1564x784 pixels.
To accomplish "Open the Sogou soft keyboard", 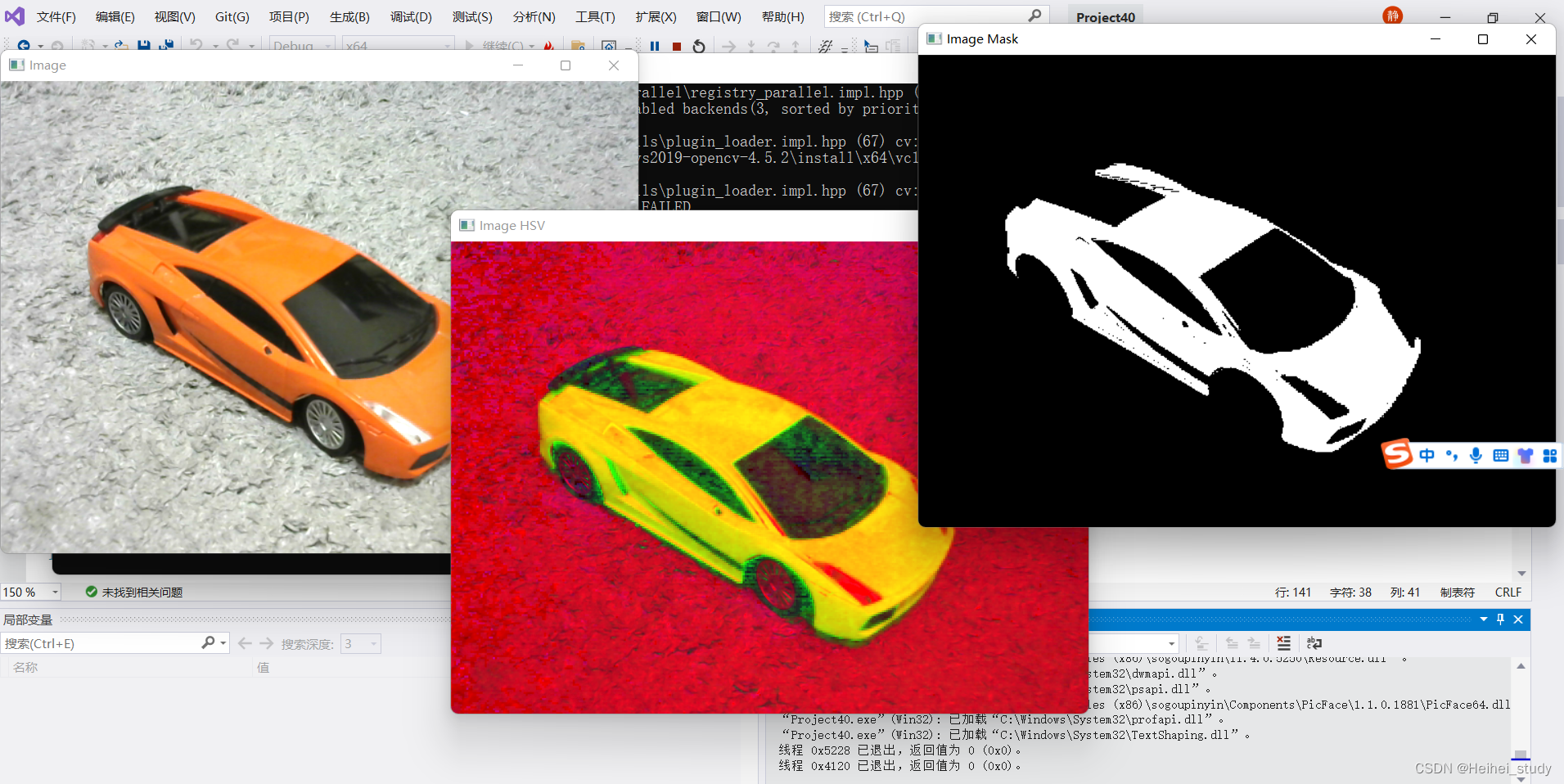I will (1501, 456).
